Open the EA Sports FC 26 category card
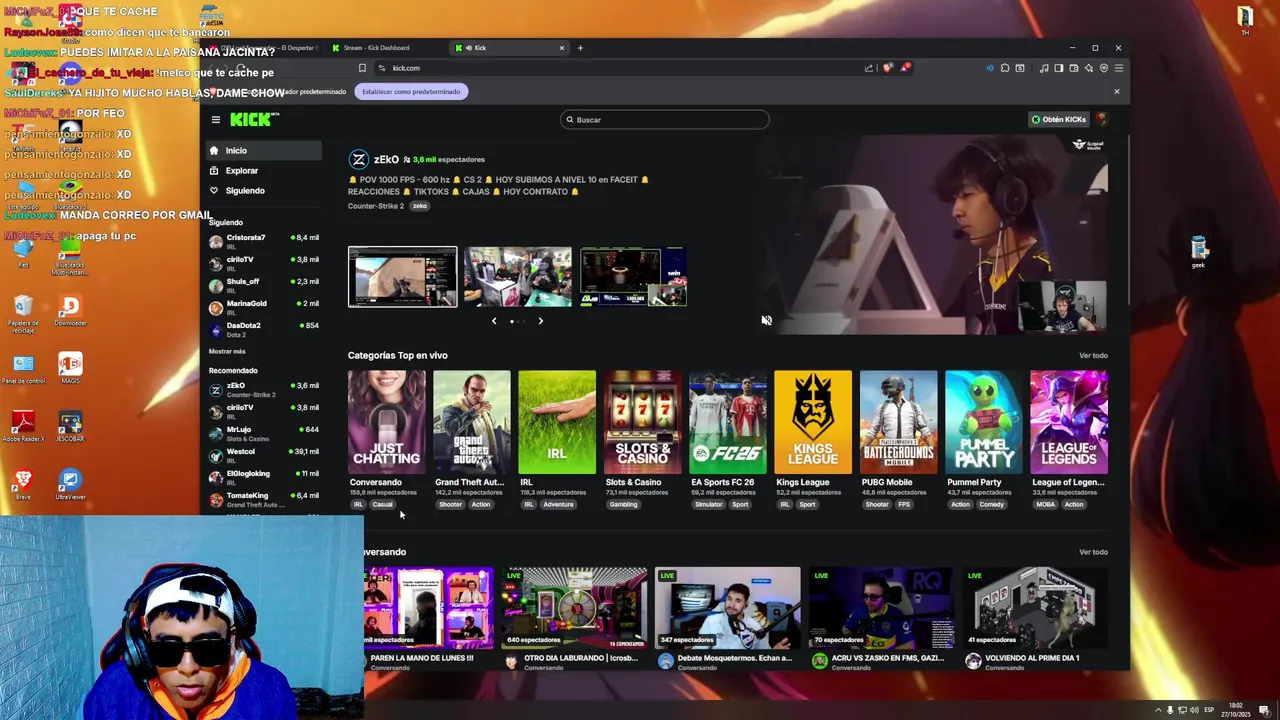 728,422
